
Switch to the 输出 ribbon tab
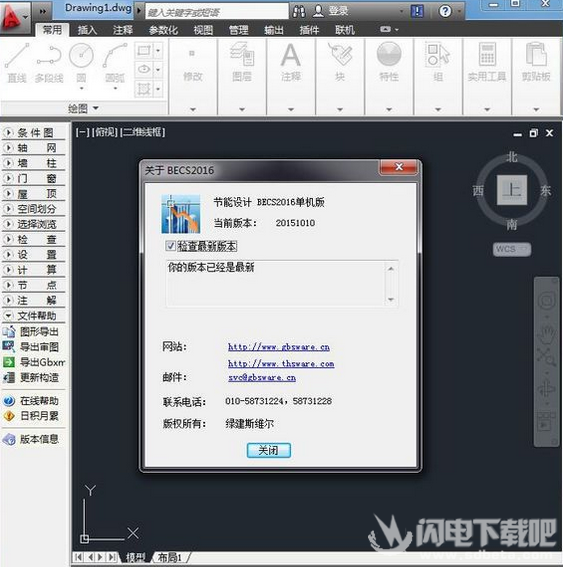274,30
